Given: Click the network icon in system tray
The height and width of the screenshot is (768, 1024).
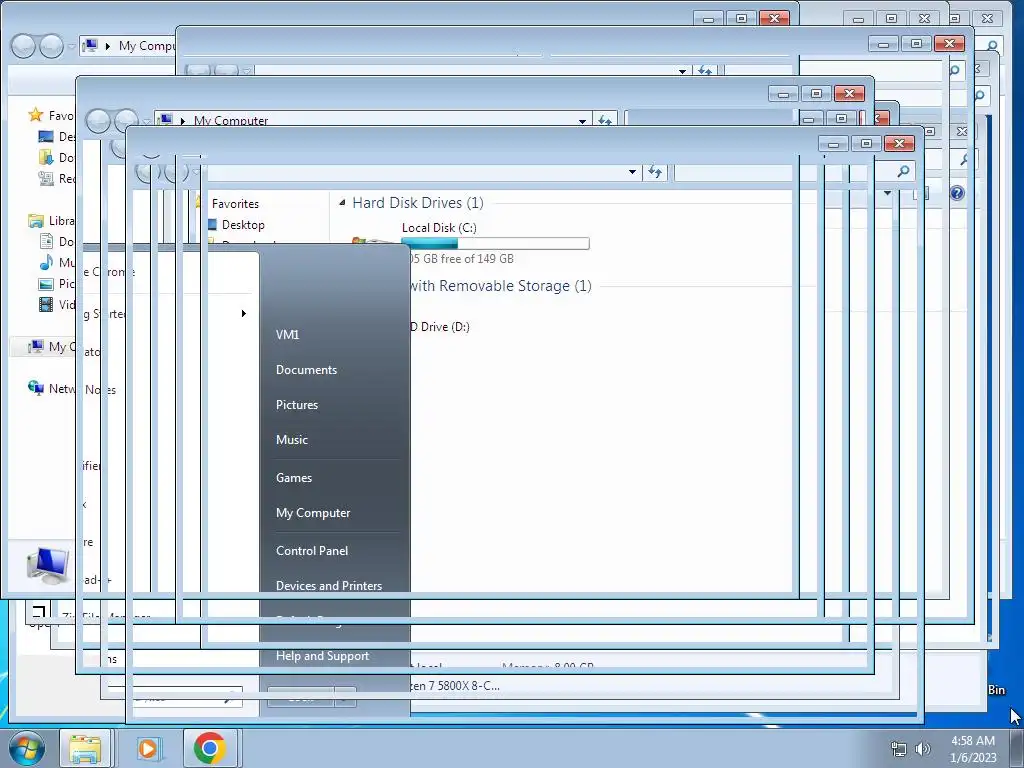Looking at the screenshot, I should 899,749.
